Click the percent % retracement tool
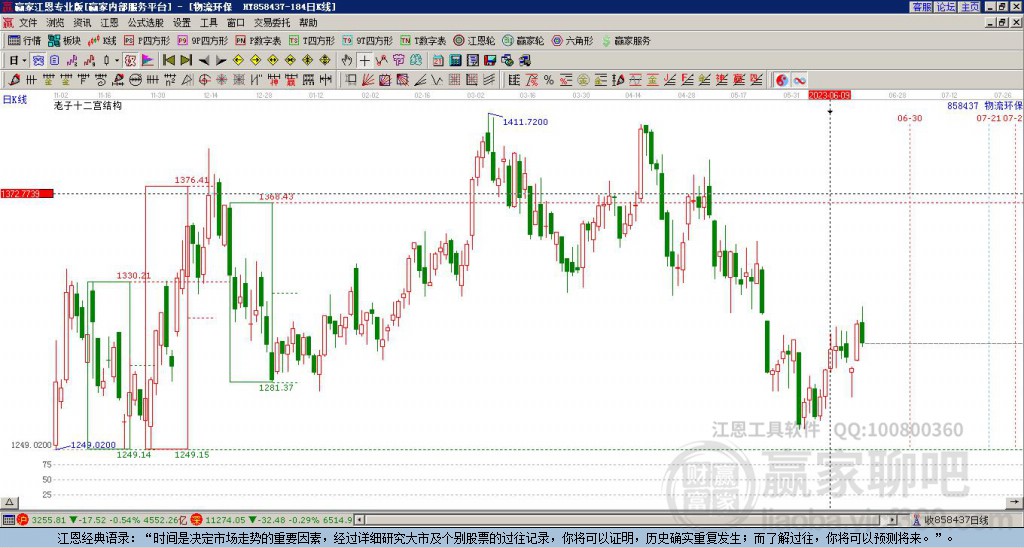The image size is (1024, 548). [x=548, y=80]
